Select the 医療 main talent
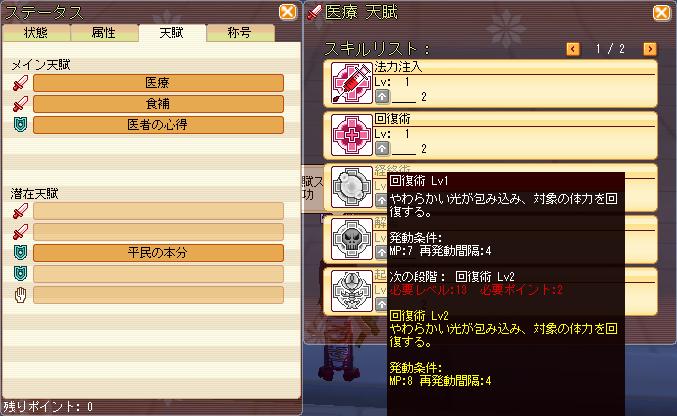 click(158, 83)
